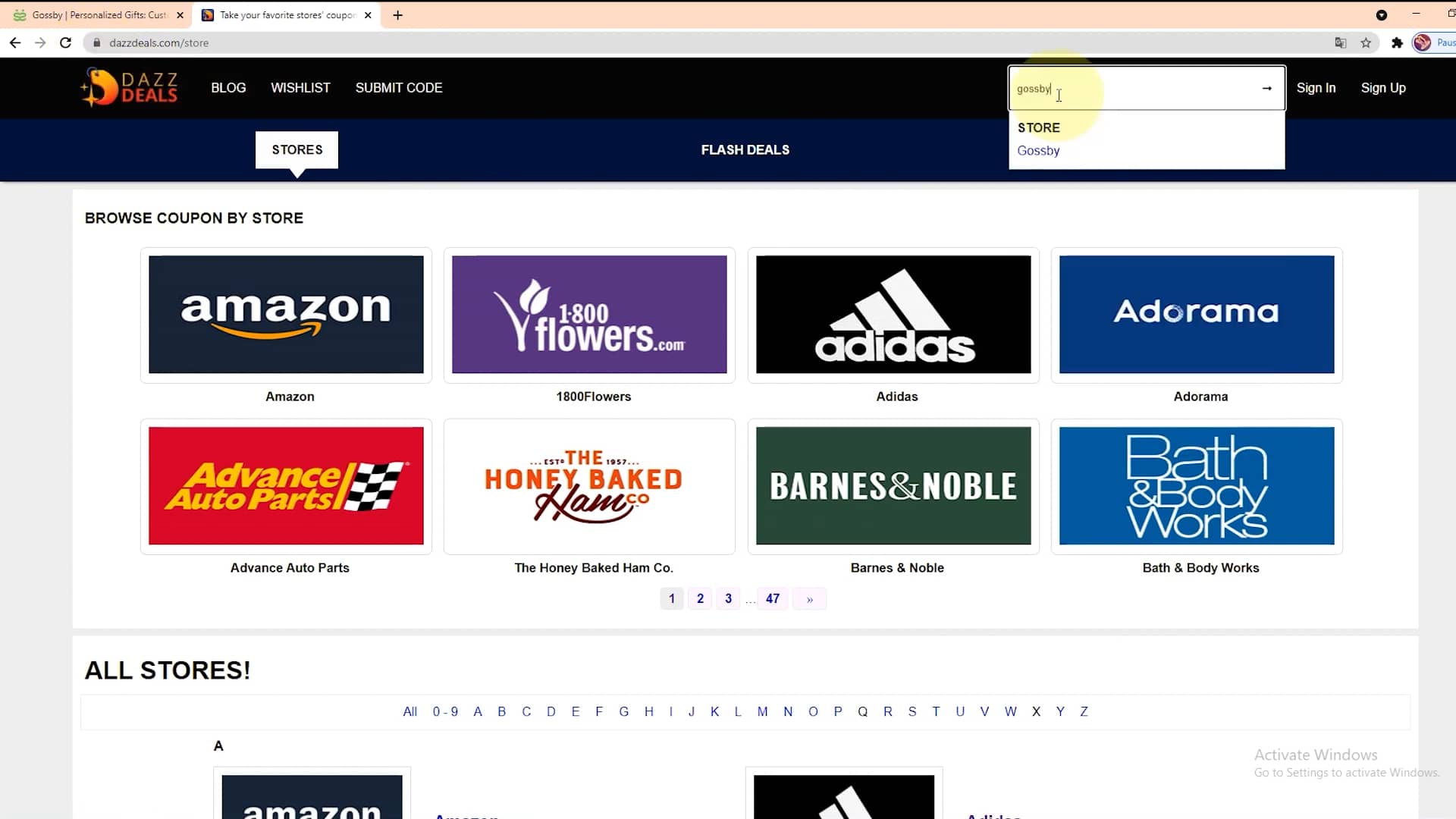Close the Gossby Personalized Gifts tab

coord(180,15)
